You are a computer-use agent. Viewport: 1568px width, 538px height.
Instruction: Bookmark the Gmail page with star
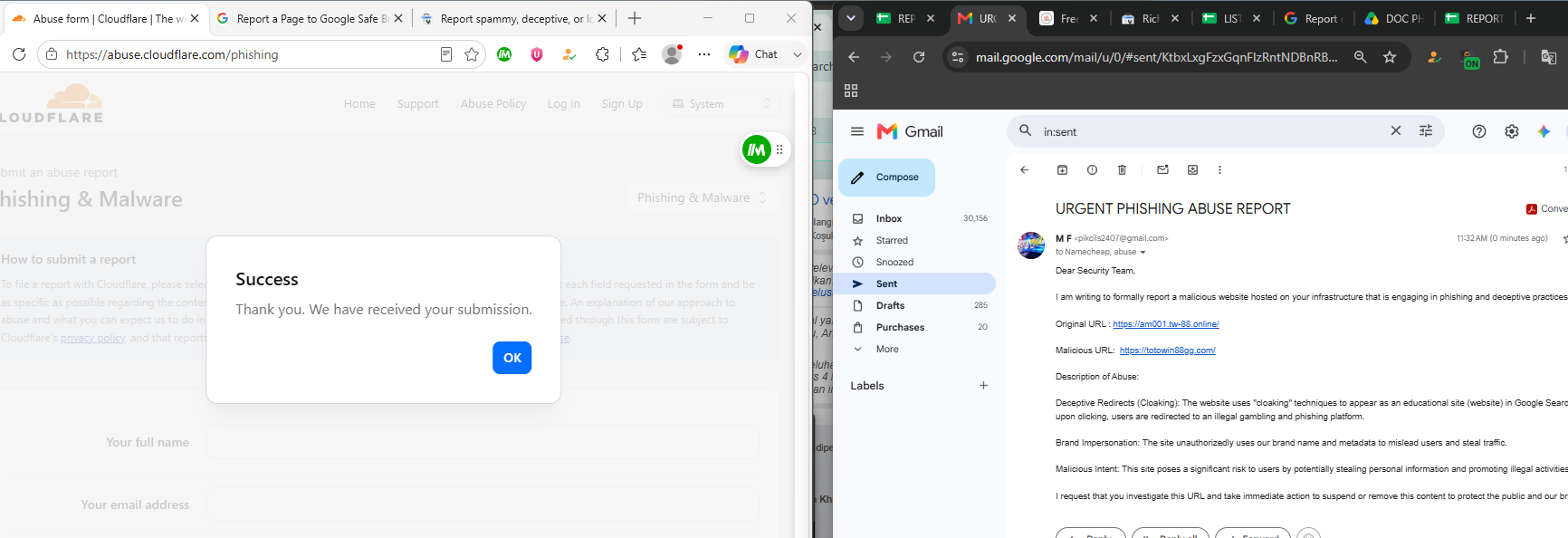(1390, 57)
